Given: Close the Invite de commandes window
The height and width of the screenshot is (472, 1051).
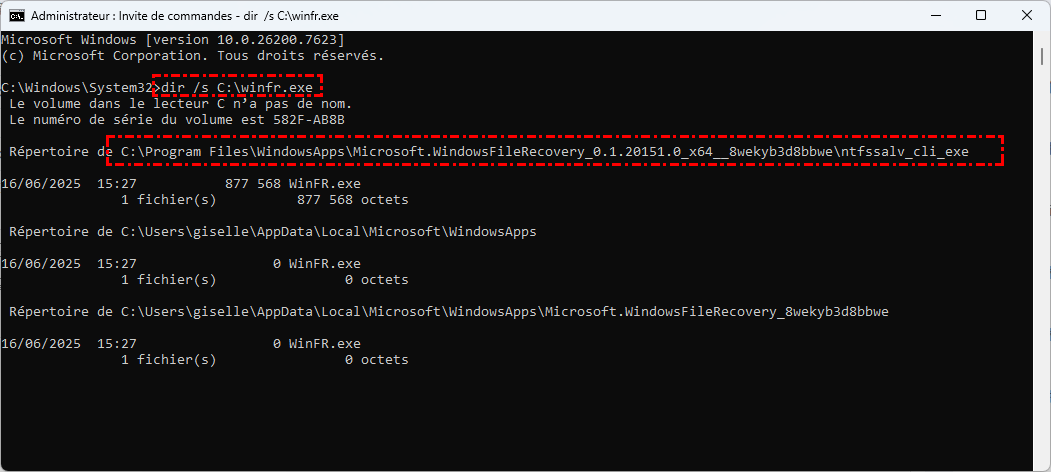Looking at the screenshot, I should coord(1026,16).
